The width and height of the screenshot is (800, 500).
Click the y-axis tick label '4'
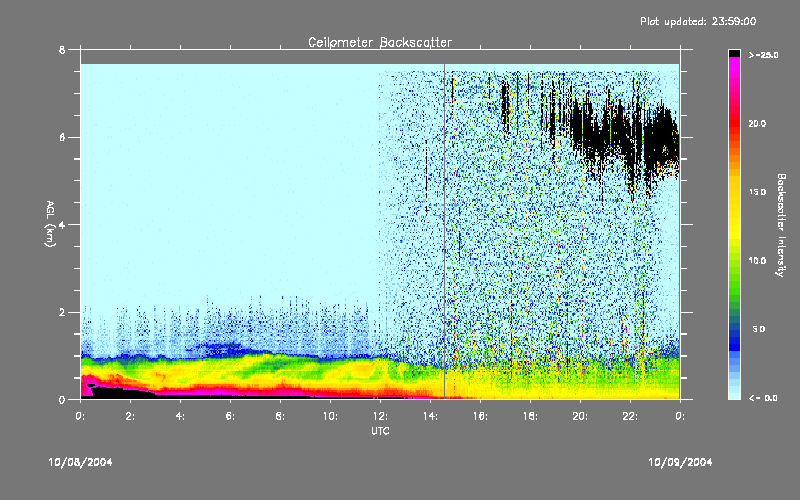[62, 224]
